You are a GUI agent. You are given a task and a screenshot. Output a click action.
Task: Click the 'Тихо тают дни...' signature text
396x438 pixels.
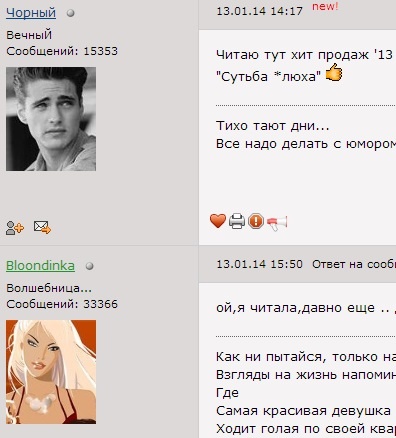click(273, 126)
